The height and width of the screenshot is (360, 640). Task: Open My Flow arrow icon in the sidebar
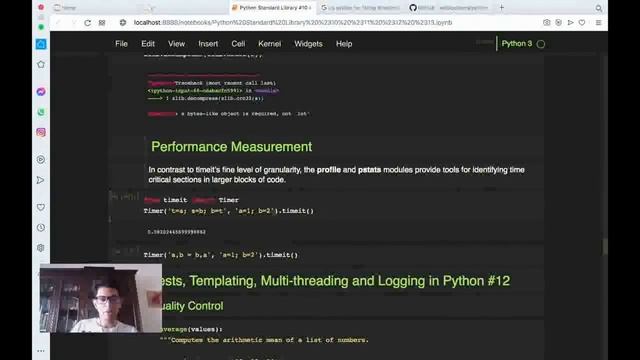[41, 180]
